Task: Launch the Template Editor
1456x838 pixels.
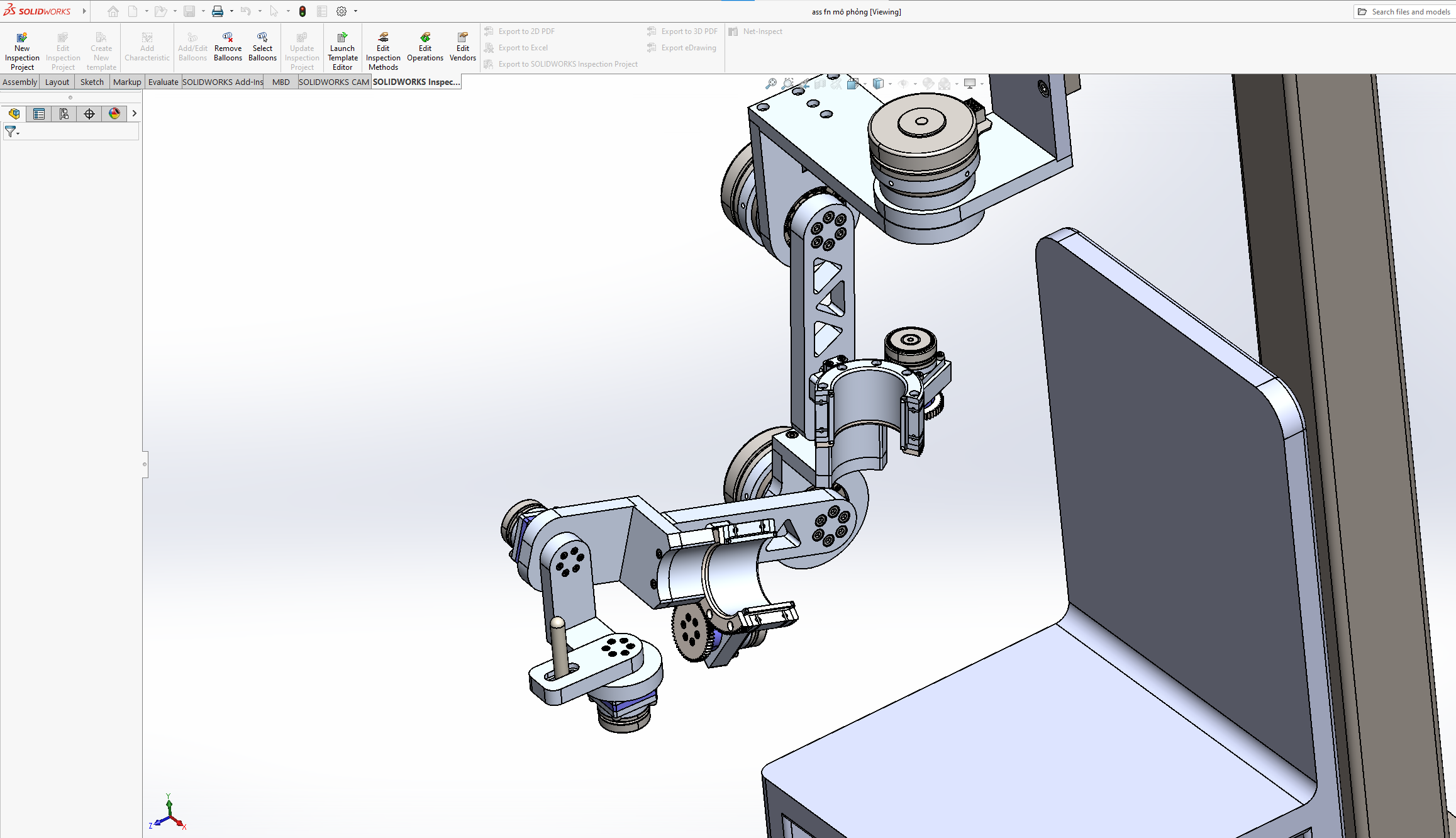Action: [342, 38]
